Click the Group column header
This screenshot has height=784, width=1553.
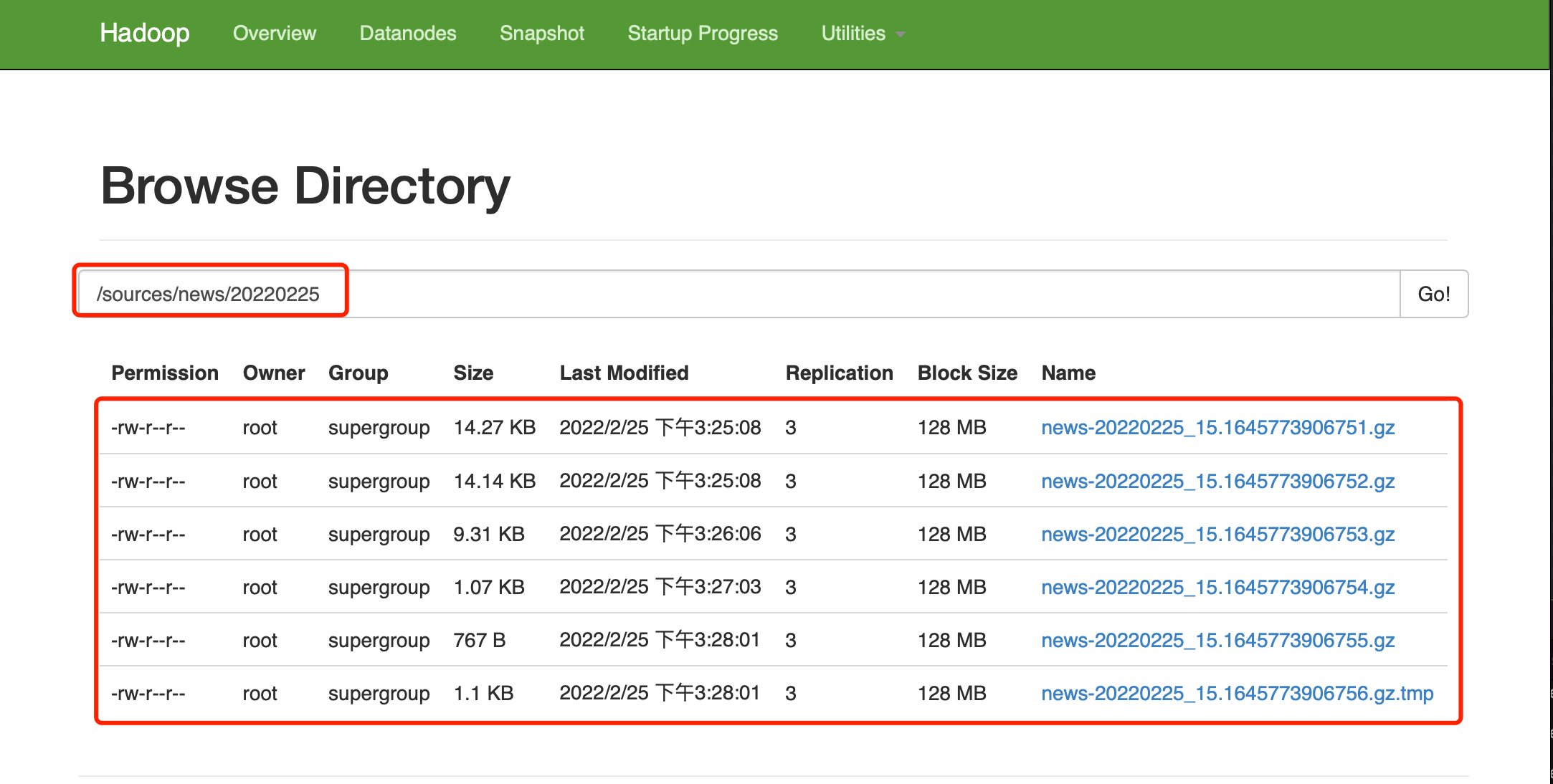coord(358,373)
